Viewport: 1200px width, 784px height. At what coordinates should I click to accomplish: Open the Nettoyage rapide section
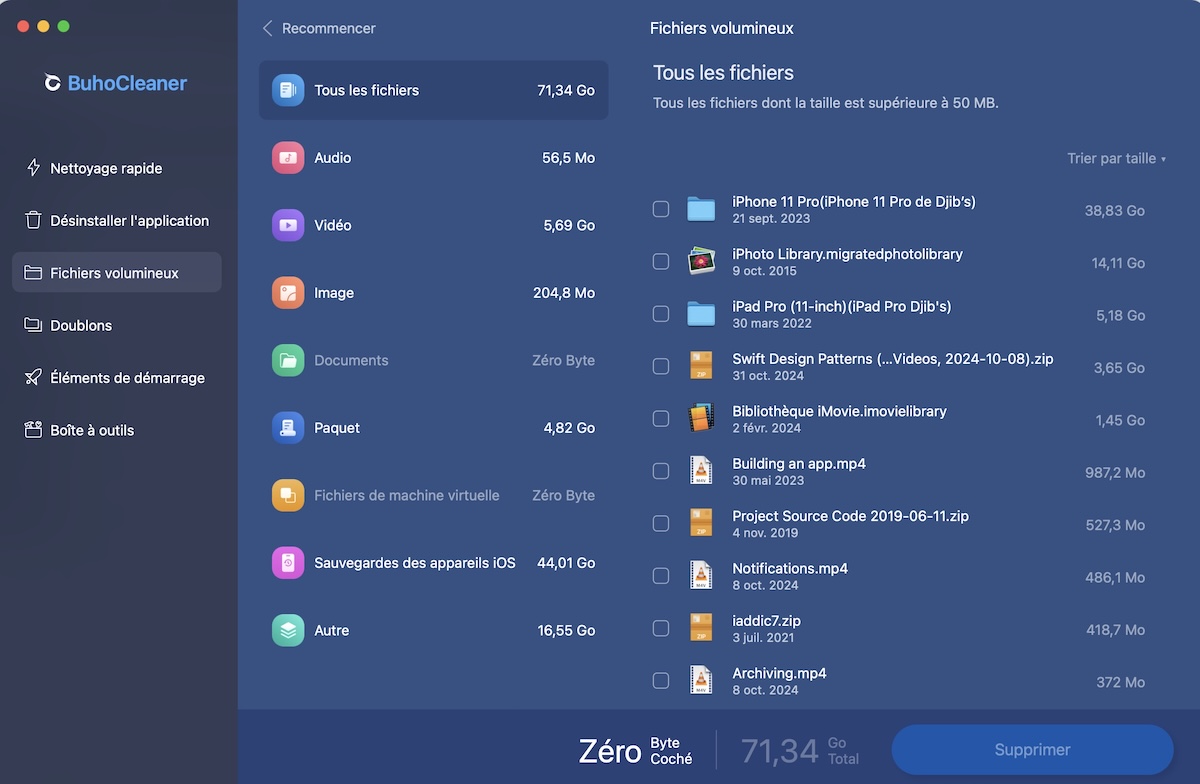(117, 168)
